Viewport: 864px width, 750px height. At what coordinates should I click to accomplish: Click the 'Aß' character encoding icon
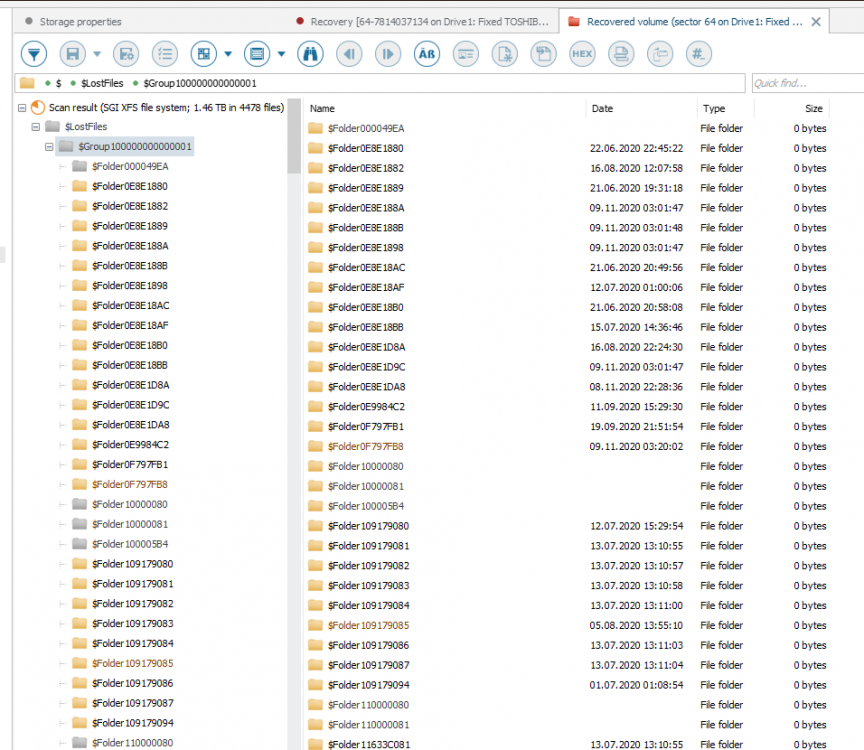(x=427, y=54)
